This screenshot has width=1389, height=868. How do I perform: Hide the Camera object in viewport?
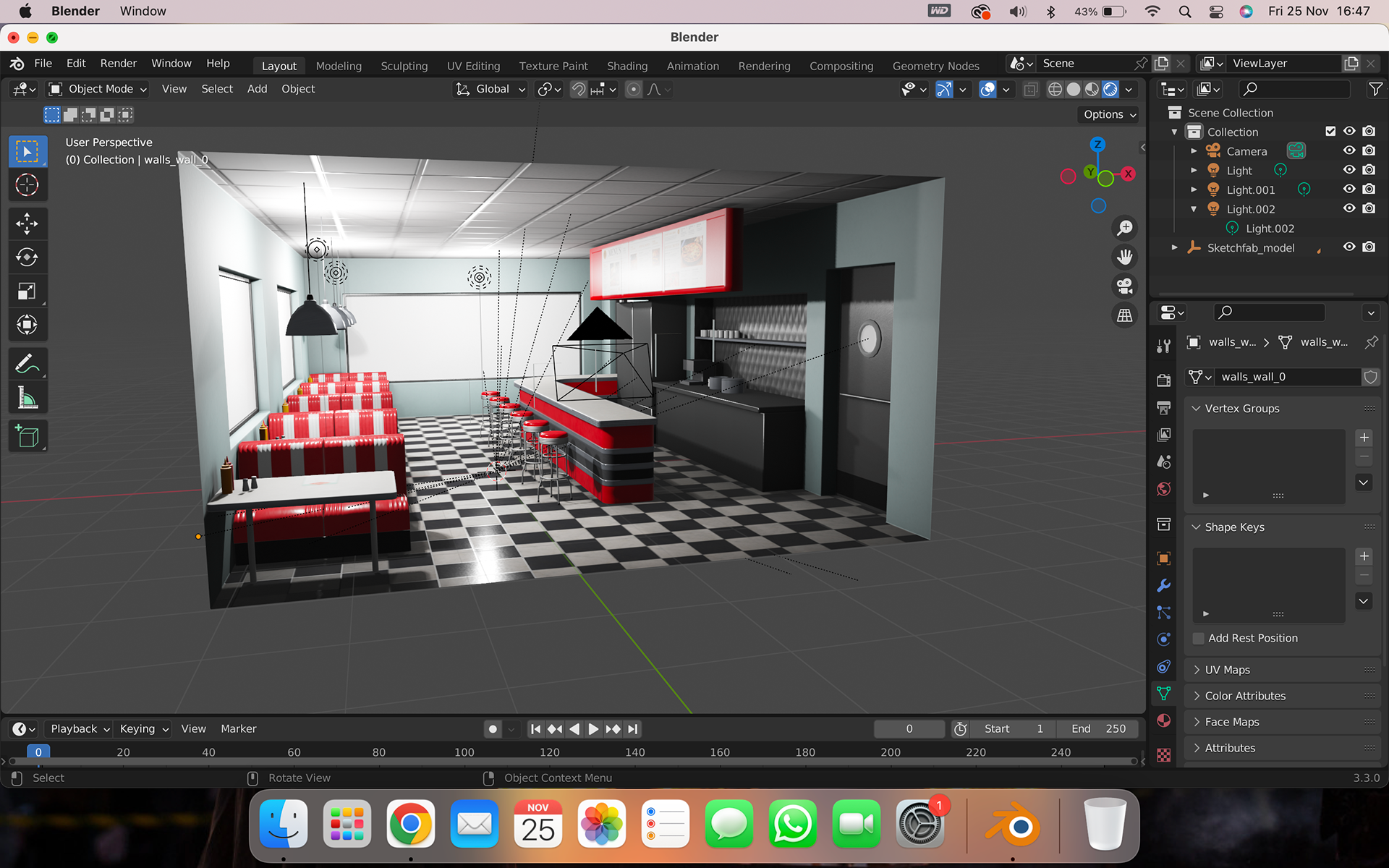click(x=1349, y=150)
